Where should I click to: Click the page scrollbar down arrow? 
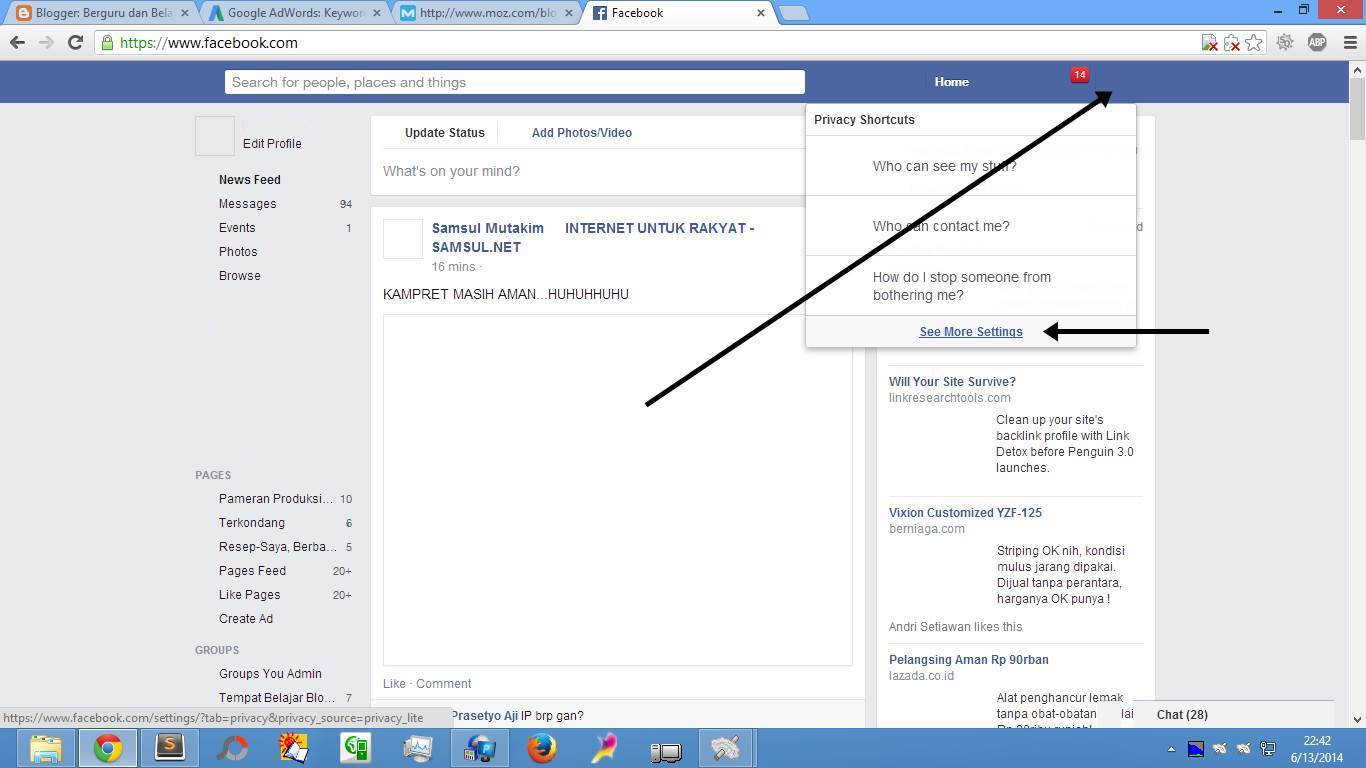tap(1357, 719)
